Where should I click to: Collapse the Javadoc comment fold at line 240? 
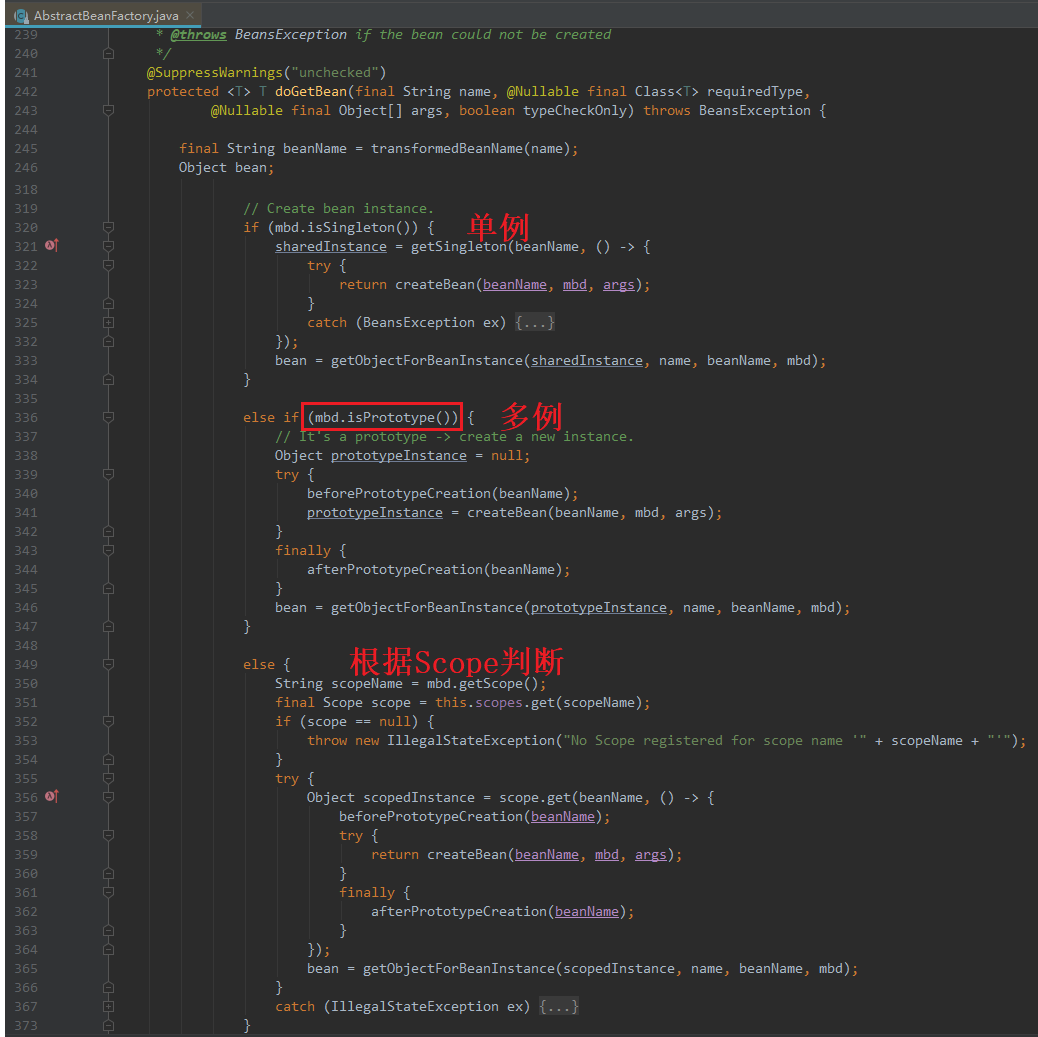[x=109, y=53]
